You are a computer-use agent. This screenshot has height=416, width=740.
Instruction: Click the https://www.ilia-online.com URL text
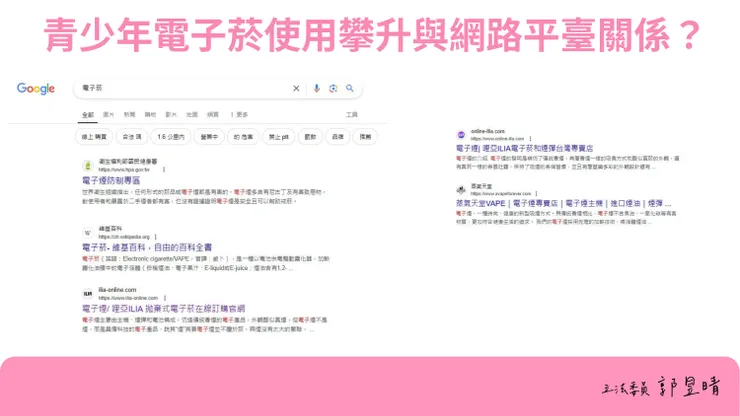pyautogui.click(x=128, y=298)
